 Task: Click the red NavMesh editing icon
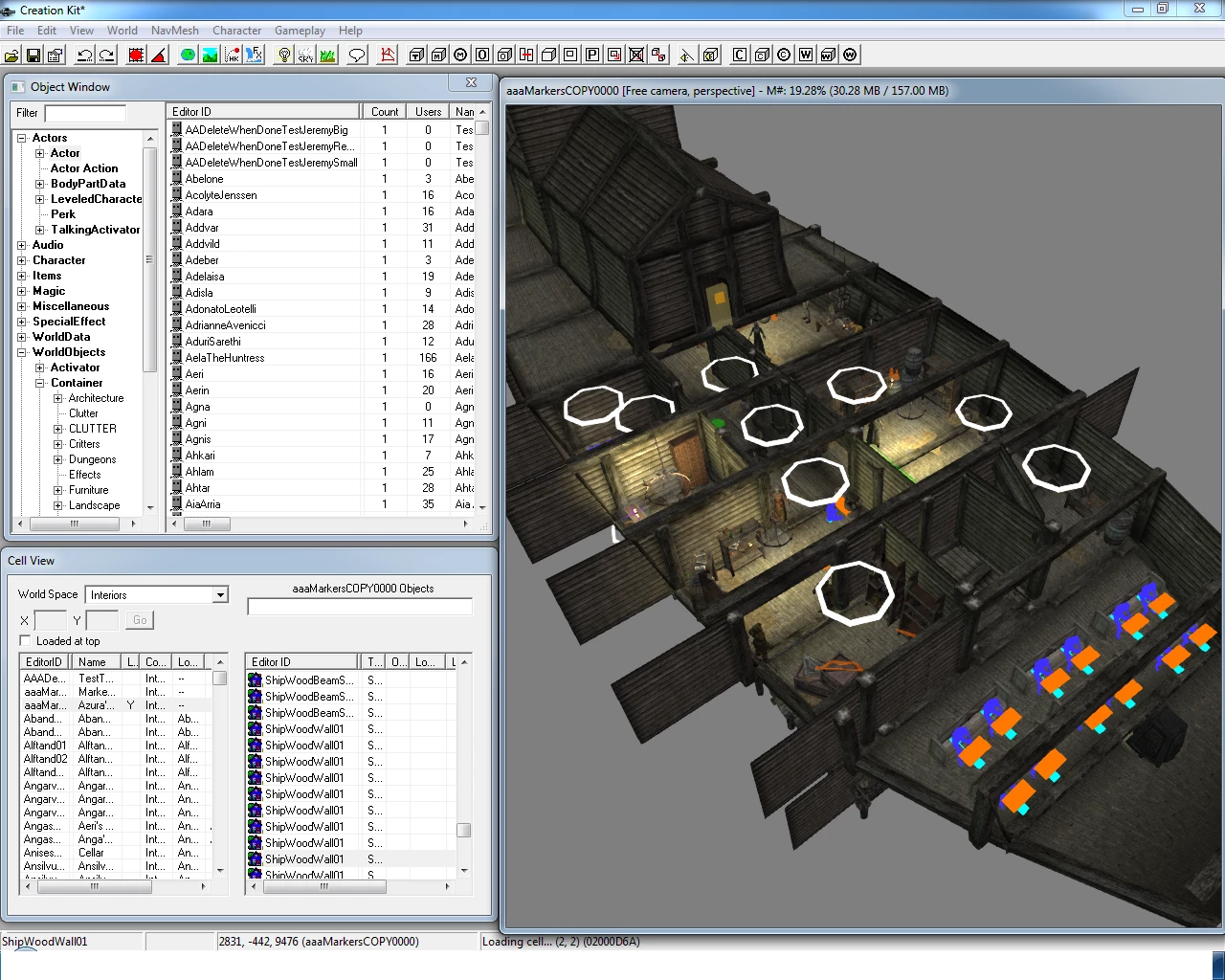click(388, 56)
